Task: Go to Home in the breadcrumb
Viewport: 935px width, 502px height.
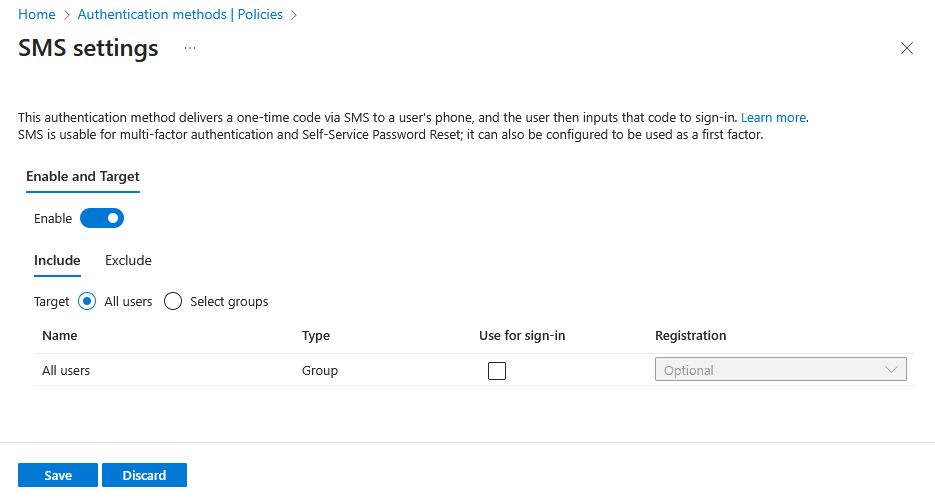Action: 37,15
